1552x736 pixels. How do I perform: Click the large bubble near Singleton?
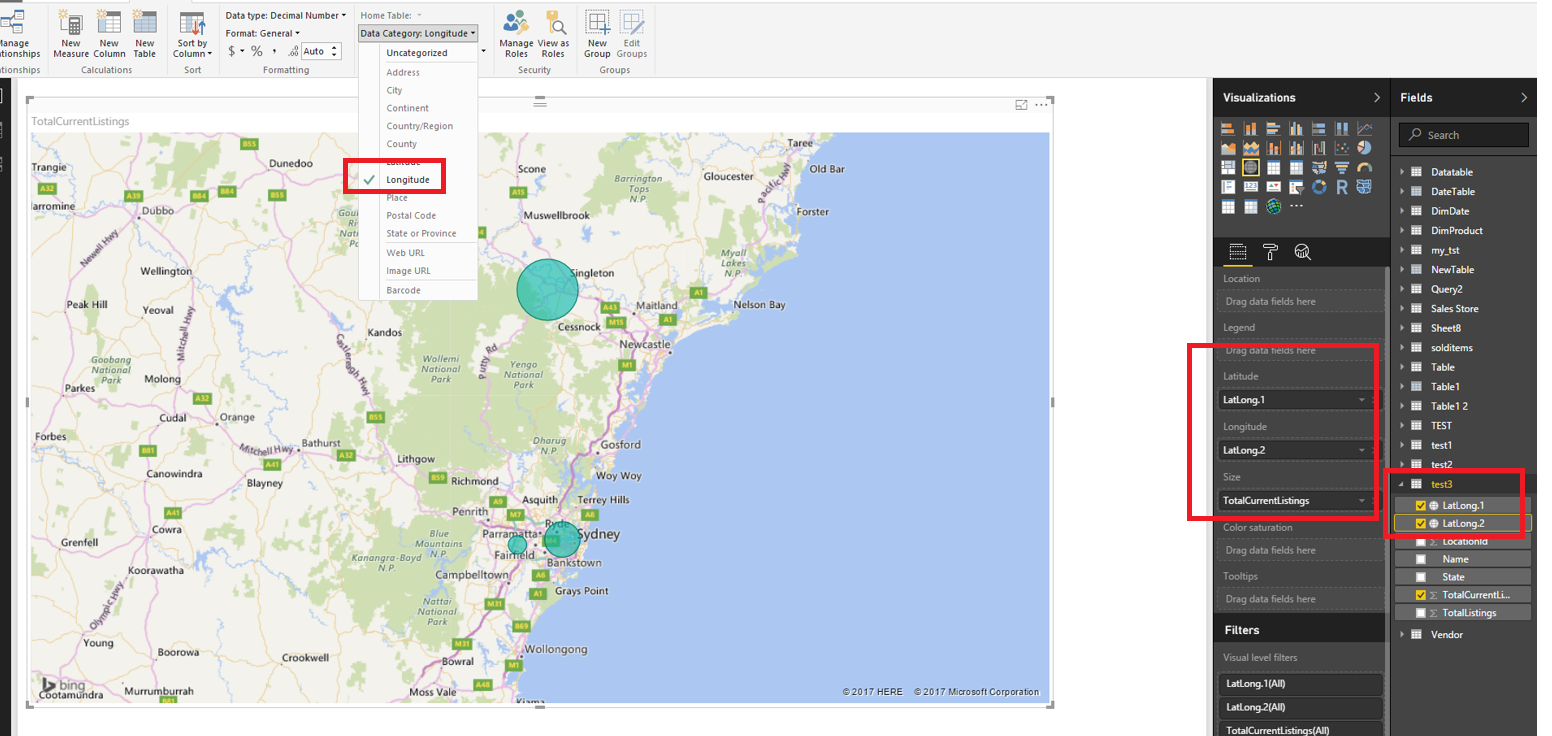pyautogui.click(x=547, y=289)
